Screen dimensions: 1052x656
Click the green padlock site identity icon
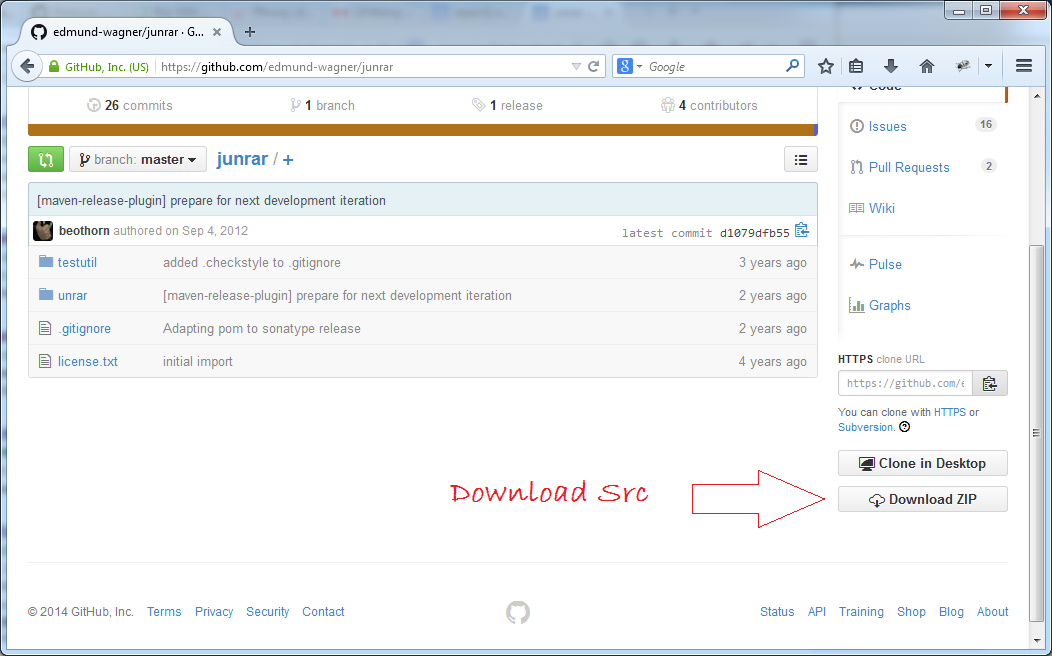(54, 66)
